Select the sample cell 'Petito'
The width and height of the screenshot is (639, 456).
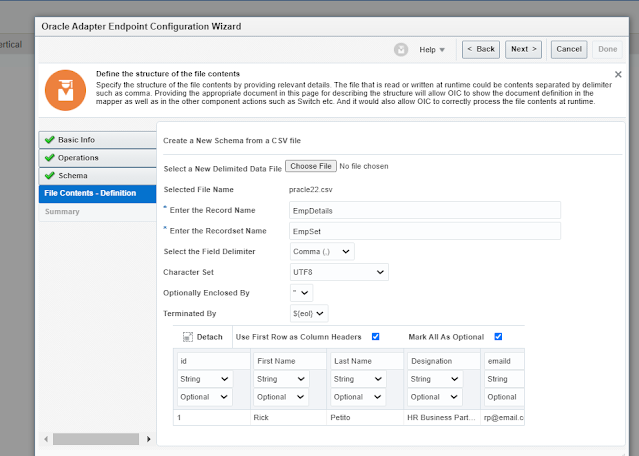(x=365, y=418)
